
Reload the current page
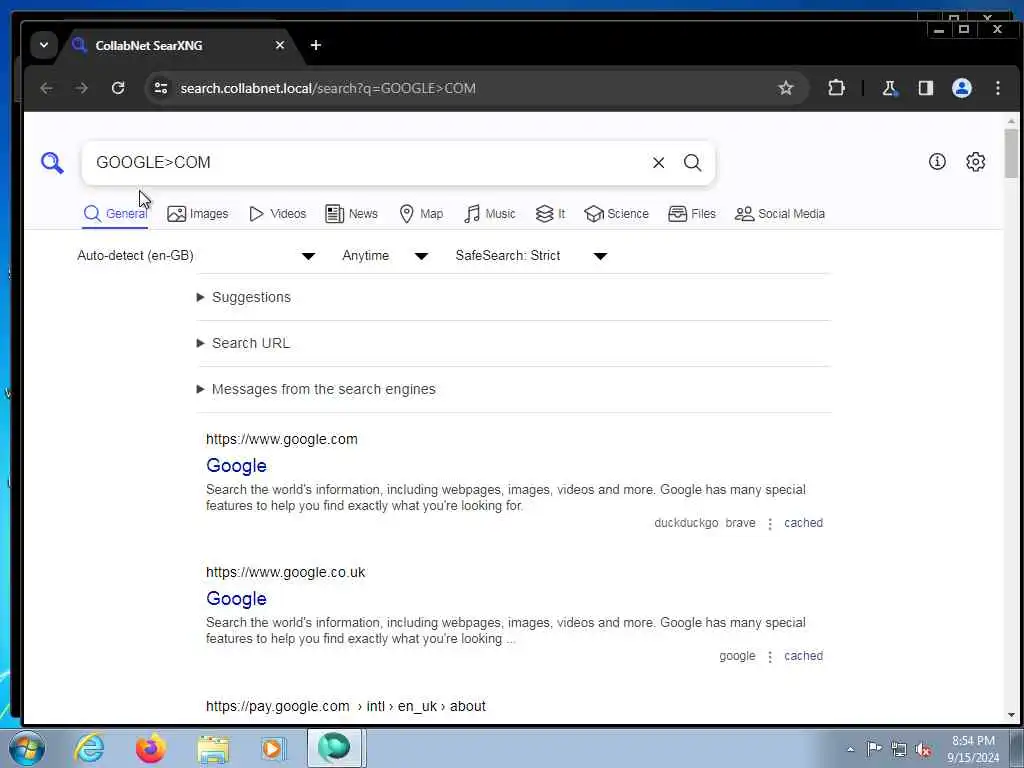click(x=118, y=88)
